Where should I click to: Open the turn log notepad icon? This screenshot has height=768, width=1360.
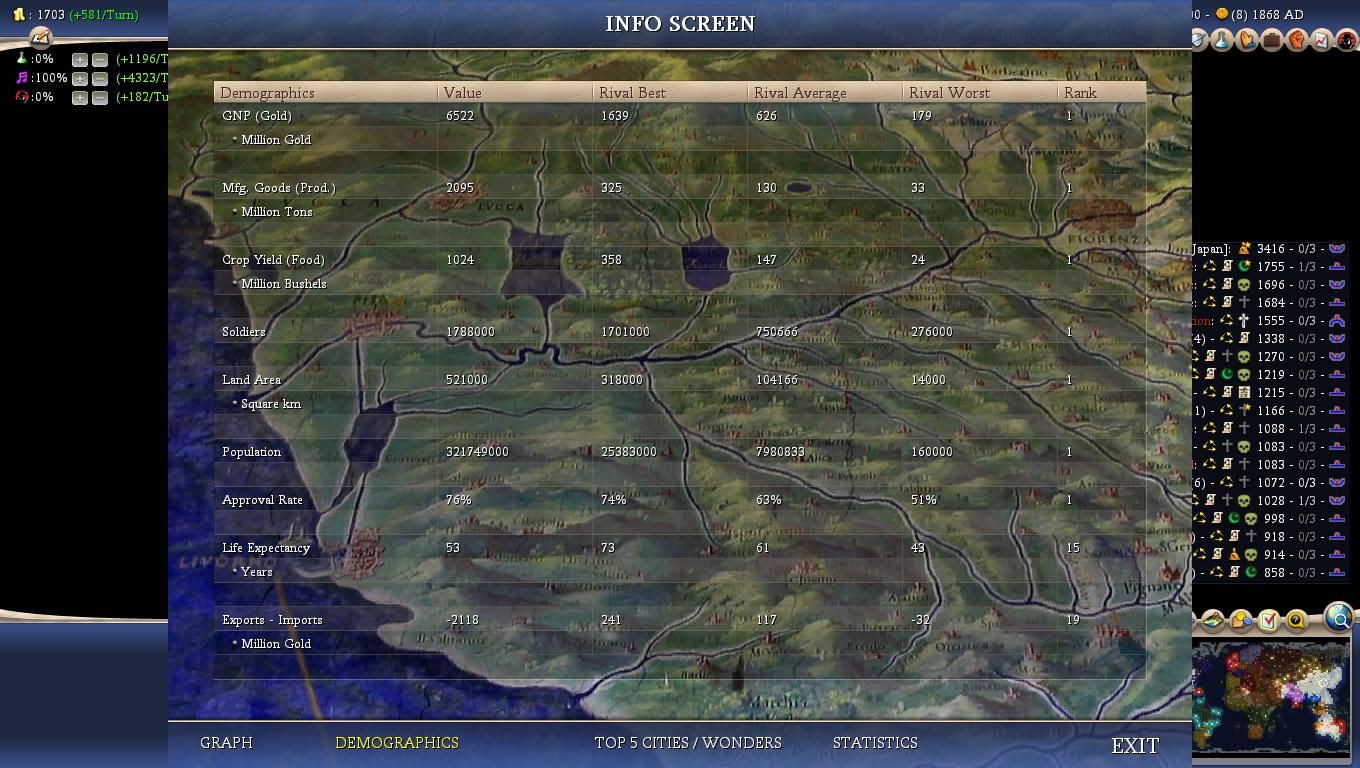tap(40, 38)
